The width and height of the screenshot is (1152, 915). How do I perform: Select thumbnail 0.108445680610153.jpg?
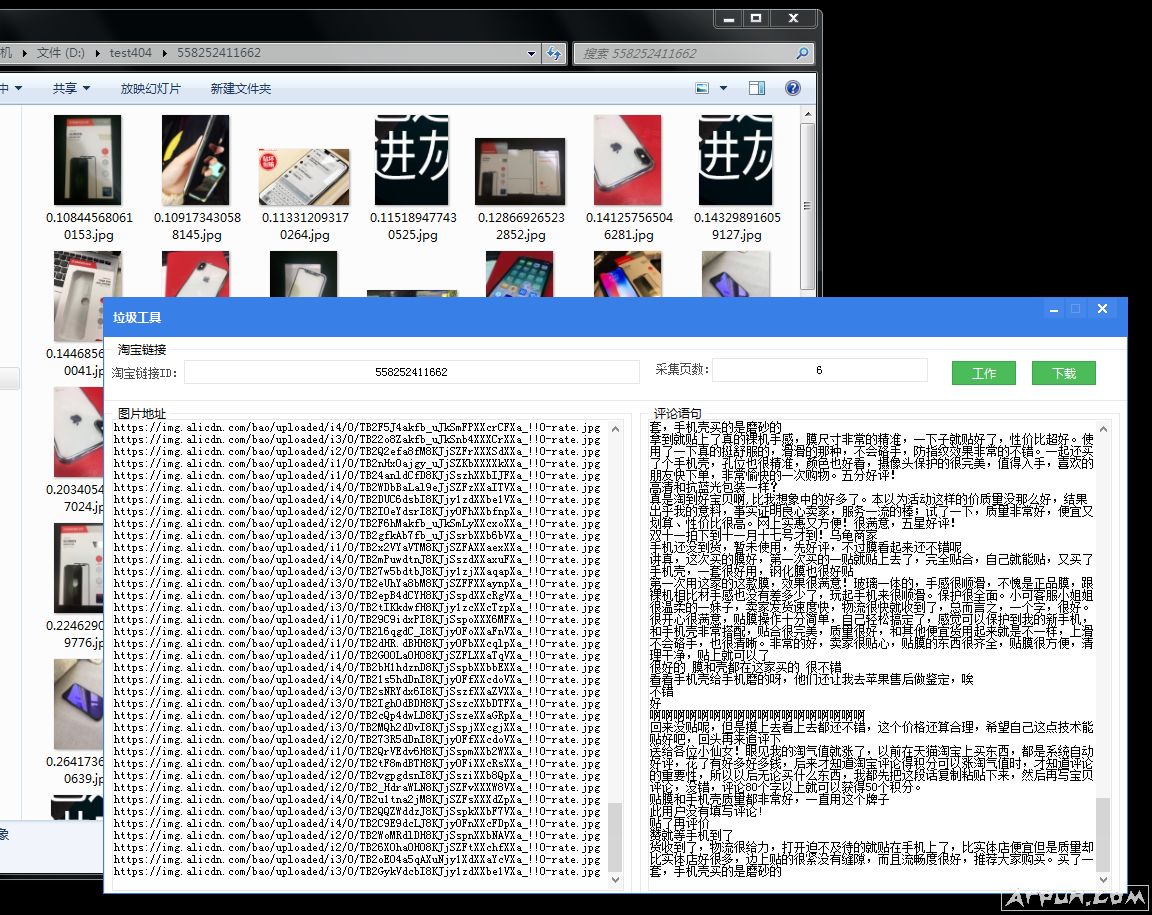point(87,159)
